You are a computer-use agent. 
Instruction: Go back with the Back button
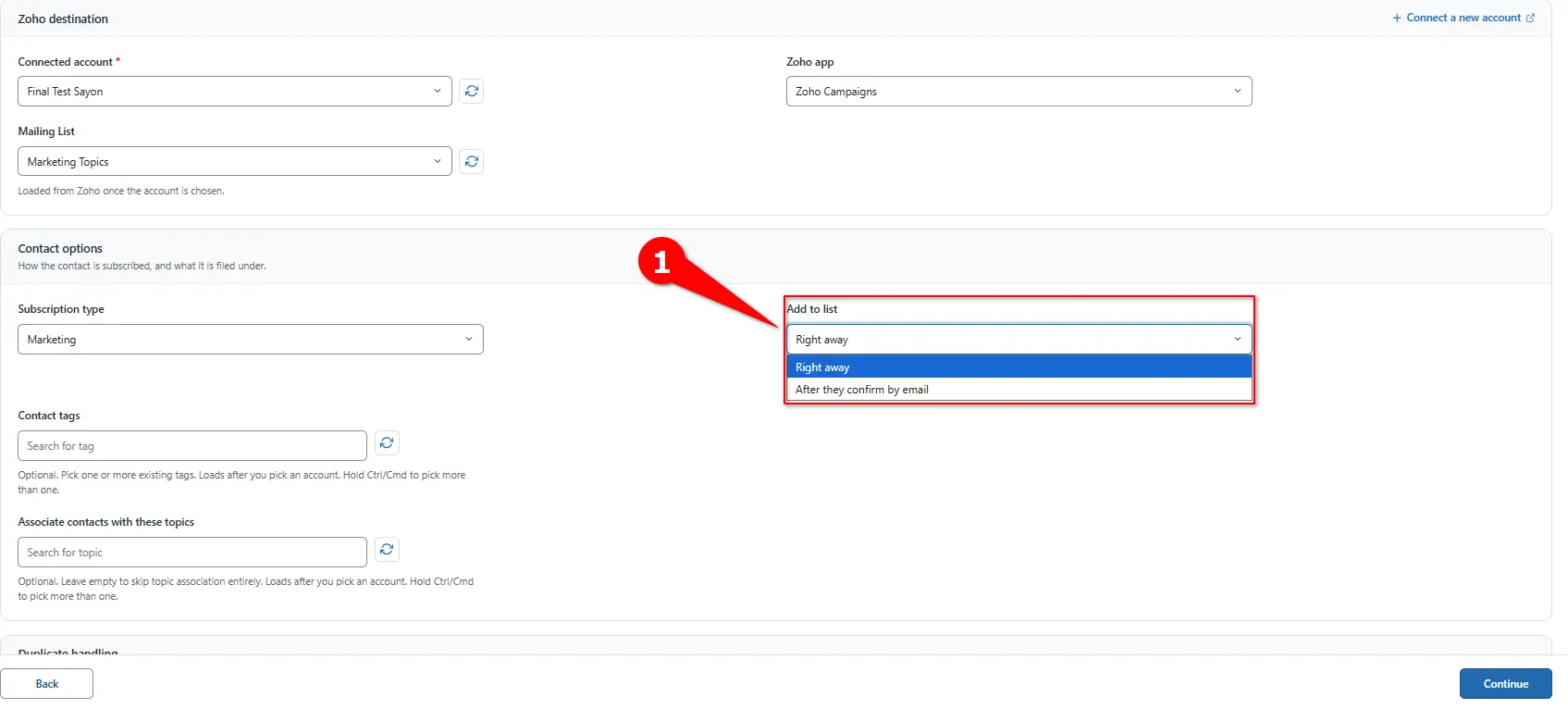pyautogui.click(x=47, y=684)
